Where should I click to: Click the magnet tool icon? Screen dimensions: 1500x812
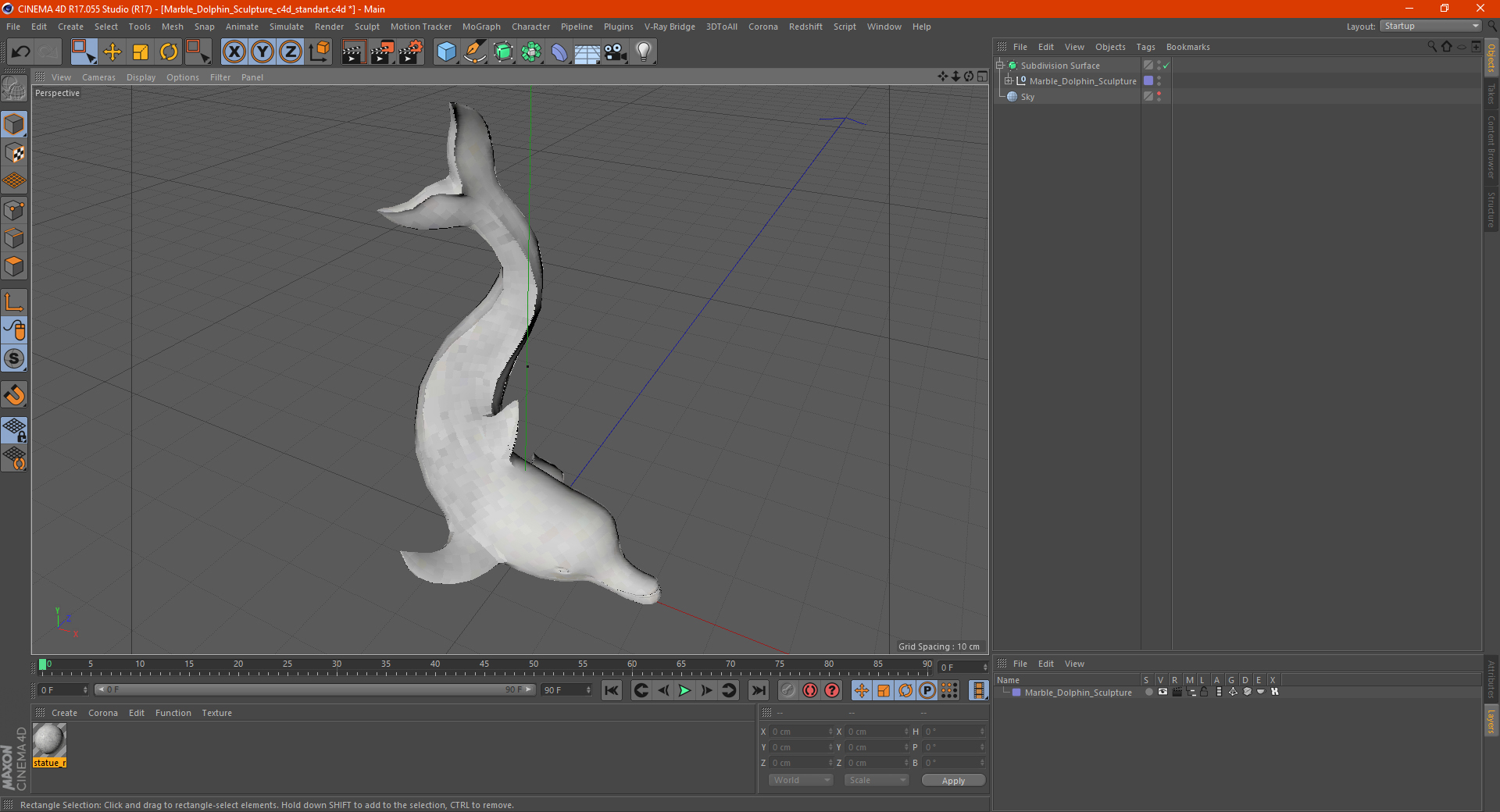[15, 394]
